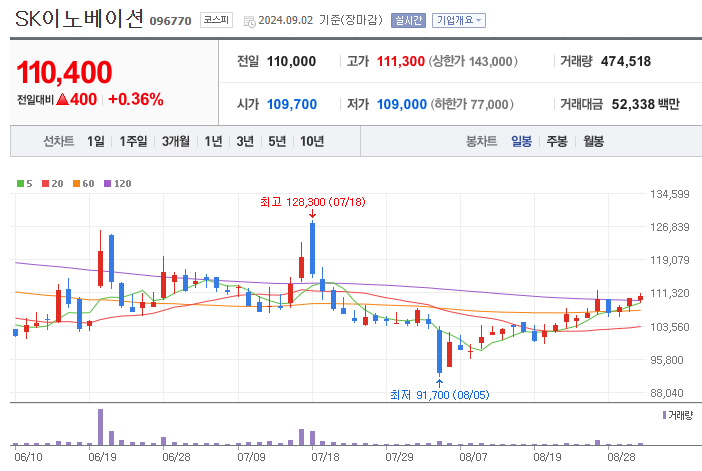Click the 시가 value 109,700
702x471 pixels.
pyautogui.click(x=292, y=104)
